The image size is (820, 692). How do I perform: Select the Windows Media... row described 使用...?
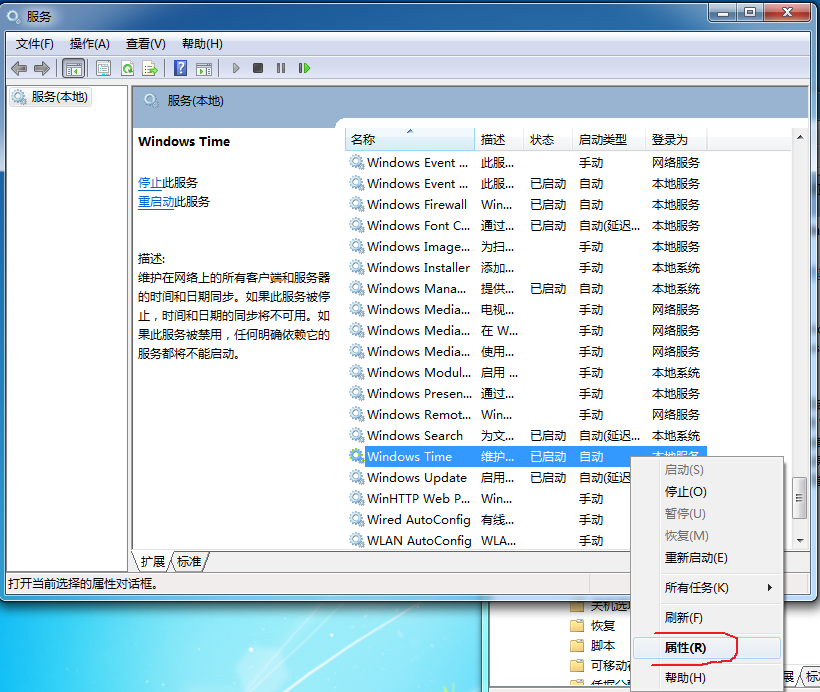[x=527, y=351]
